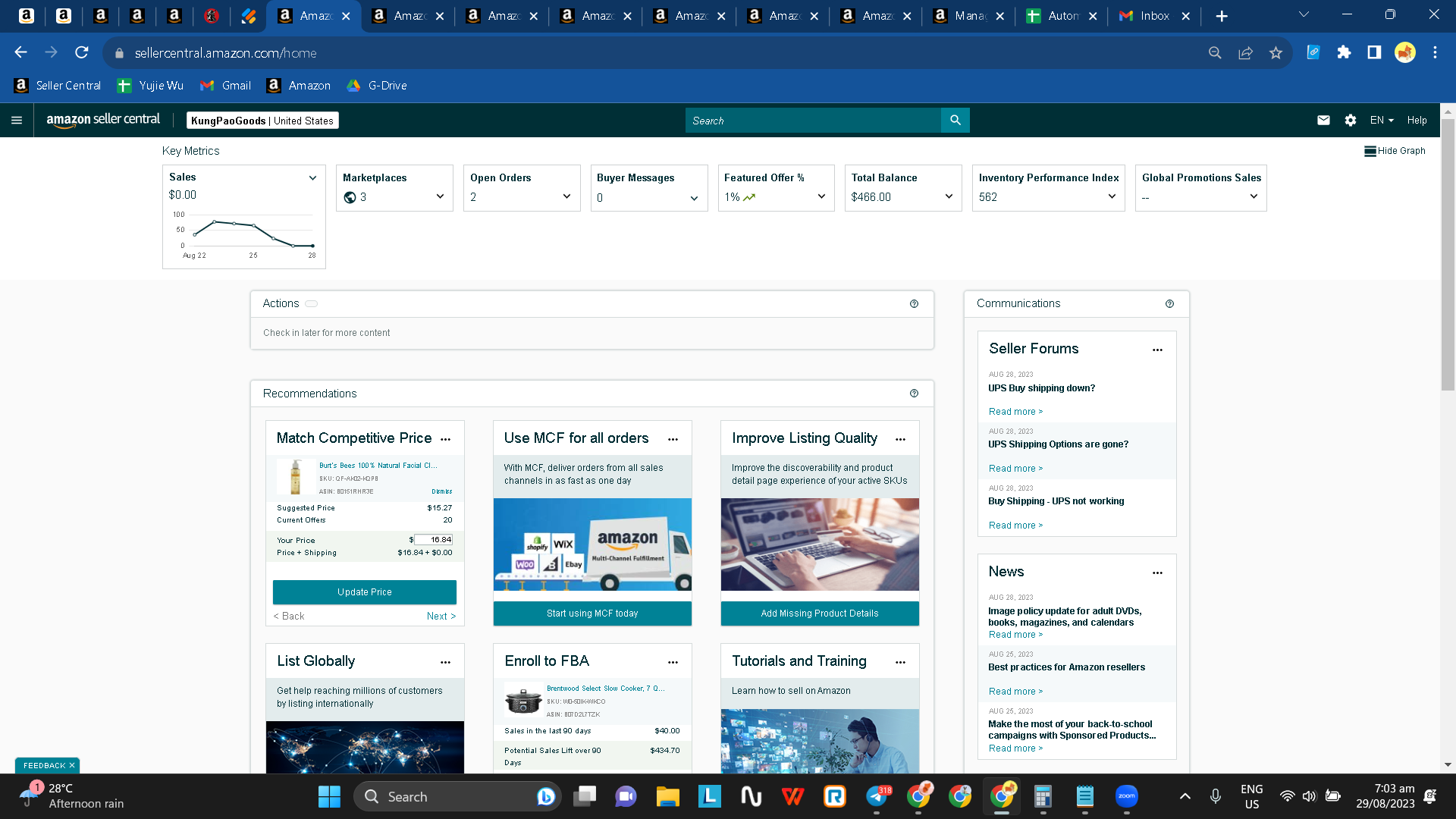
Task: Open Chrome extensions puzzle icon
Action: (x=1345, y=52)
